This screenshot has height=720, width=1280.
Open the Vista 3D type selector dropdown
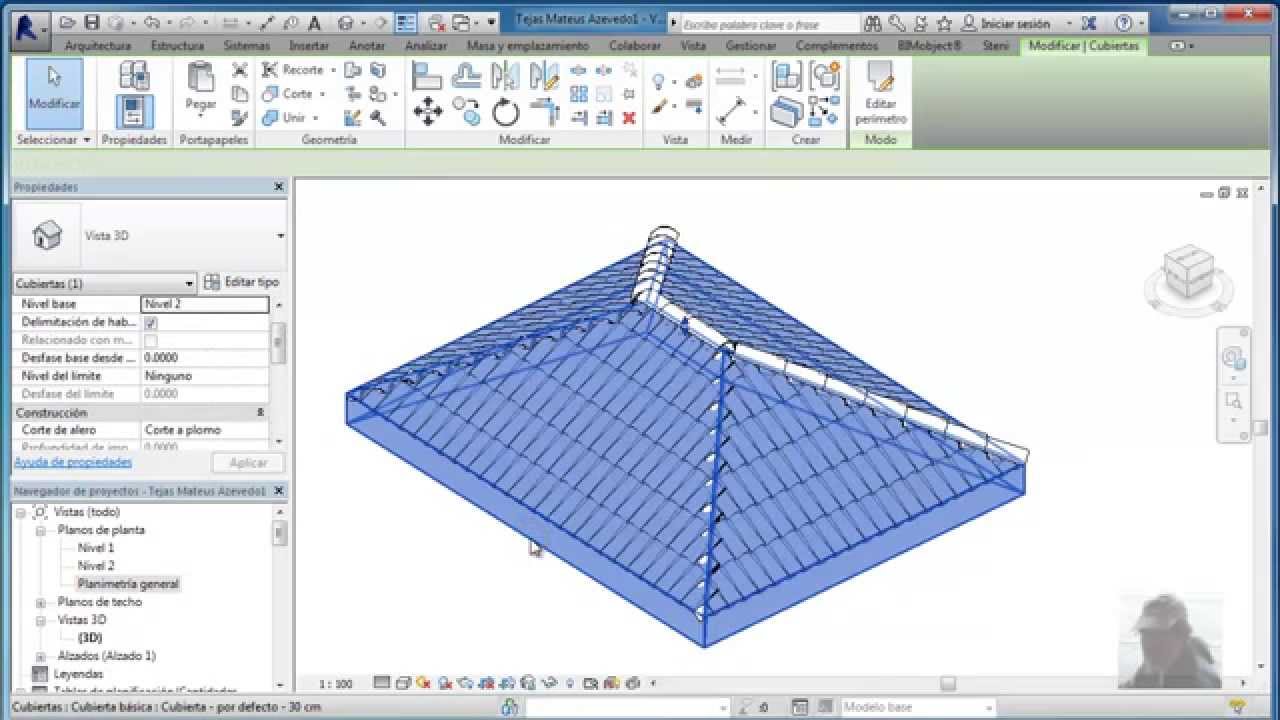pos(280,236)
